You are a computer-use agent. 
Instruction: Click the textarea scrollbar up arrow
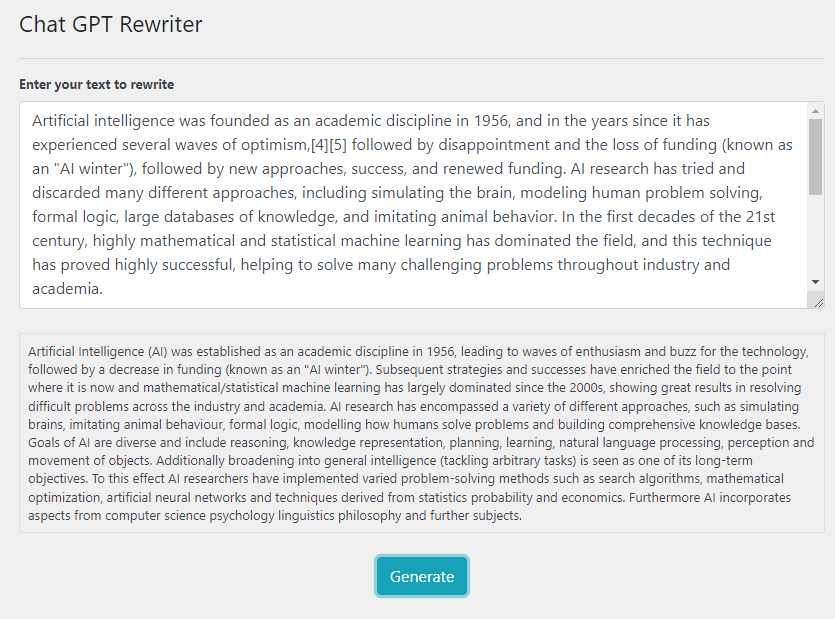(x=816, y=110)
